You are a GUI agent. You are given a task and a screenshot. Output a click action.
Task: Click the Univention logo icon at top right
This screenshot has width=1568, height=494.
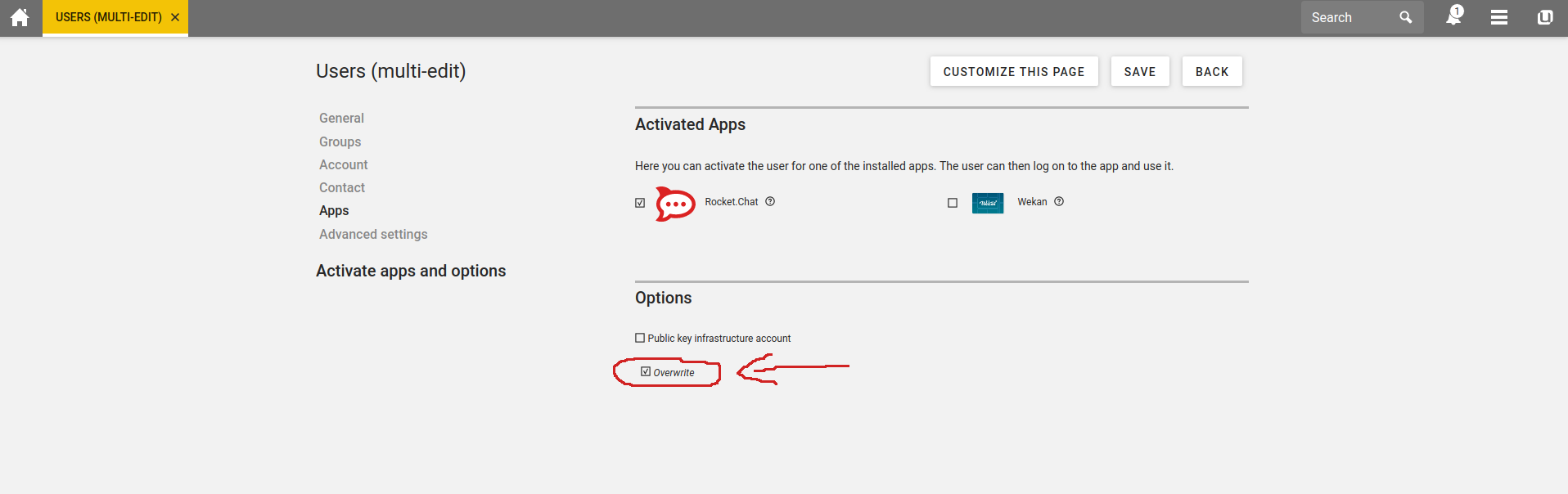click(1544, 17)
